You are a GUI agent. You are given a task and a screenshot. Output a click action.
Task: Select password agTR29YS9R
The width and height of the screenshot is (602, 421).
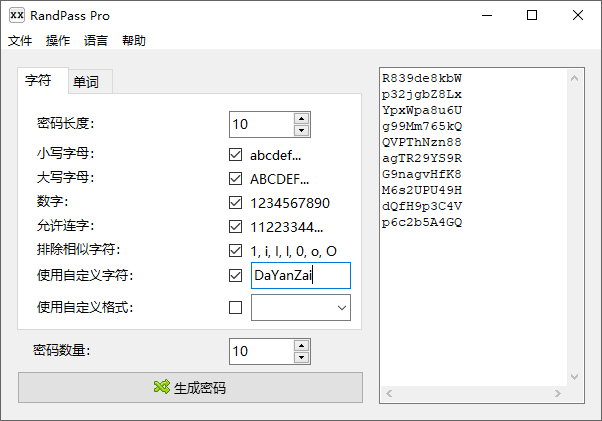pos(422,158)
